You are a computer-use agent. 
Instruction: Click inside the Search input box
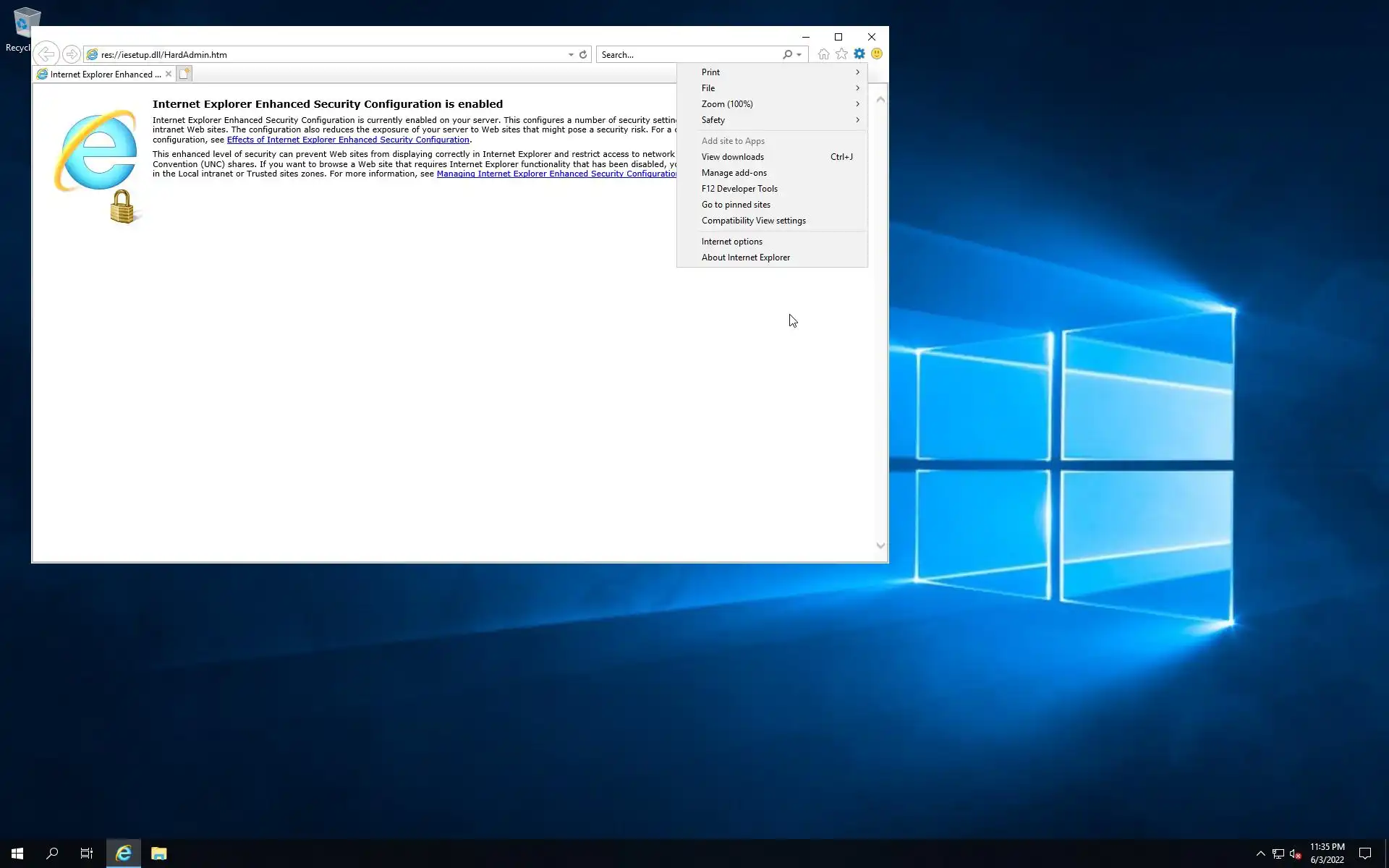687,54
